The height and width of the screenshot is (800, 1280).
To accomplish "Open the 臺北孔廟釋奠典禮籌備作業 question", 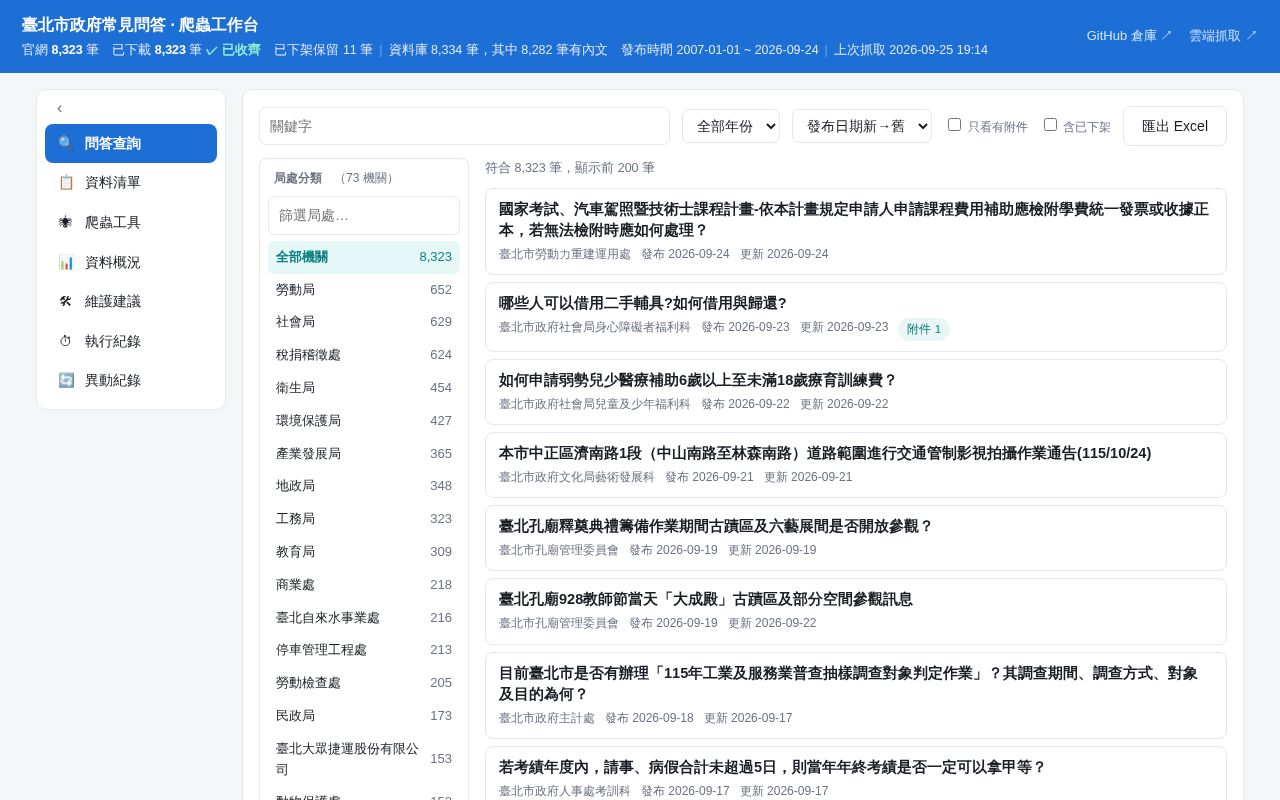I will [856, 538].
